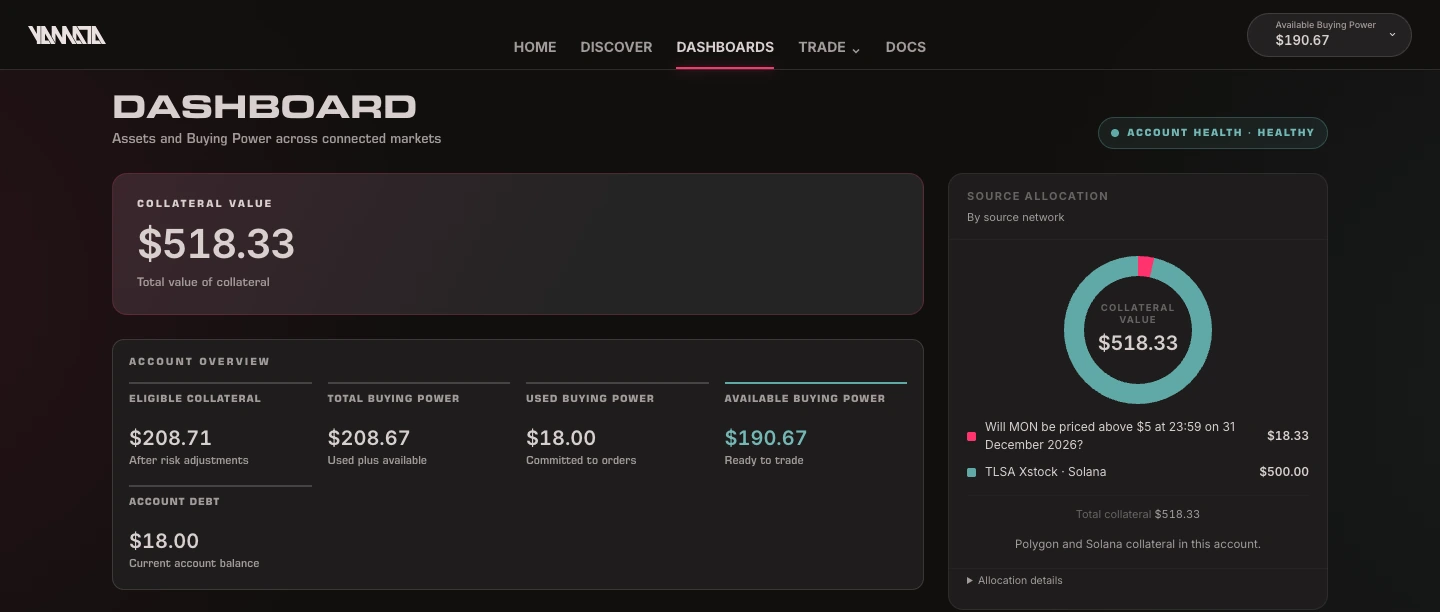Click 'Committed to orders' caption
Screen dimensions: 1440x612
click(581, 460)
